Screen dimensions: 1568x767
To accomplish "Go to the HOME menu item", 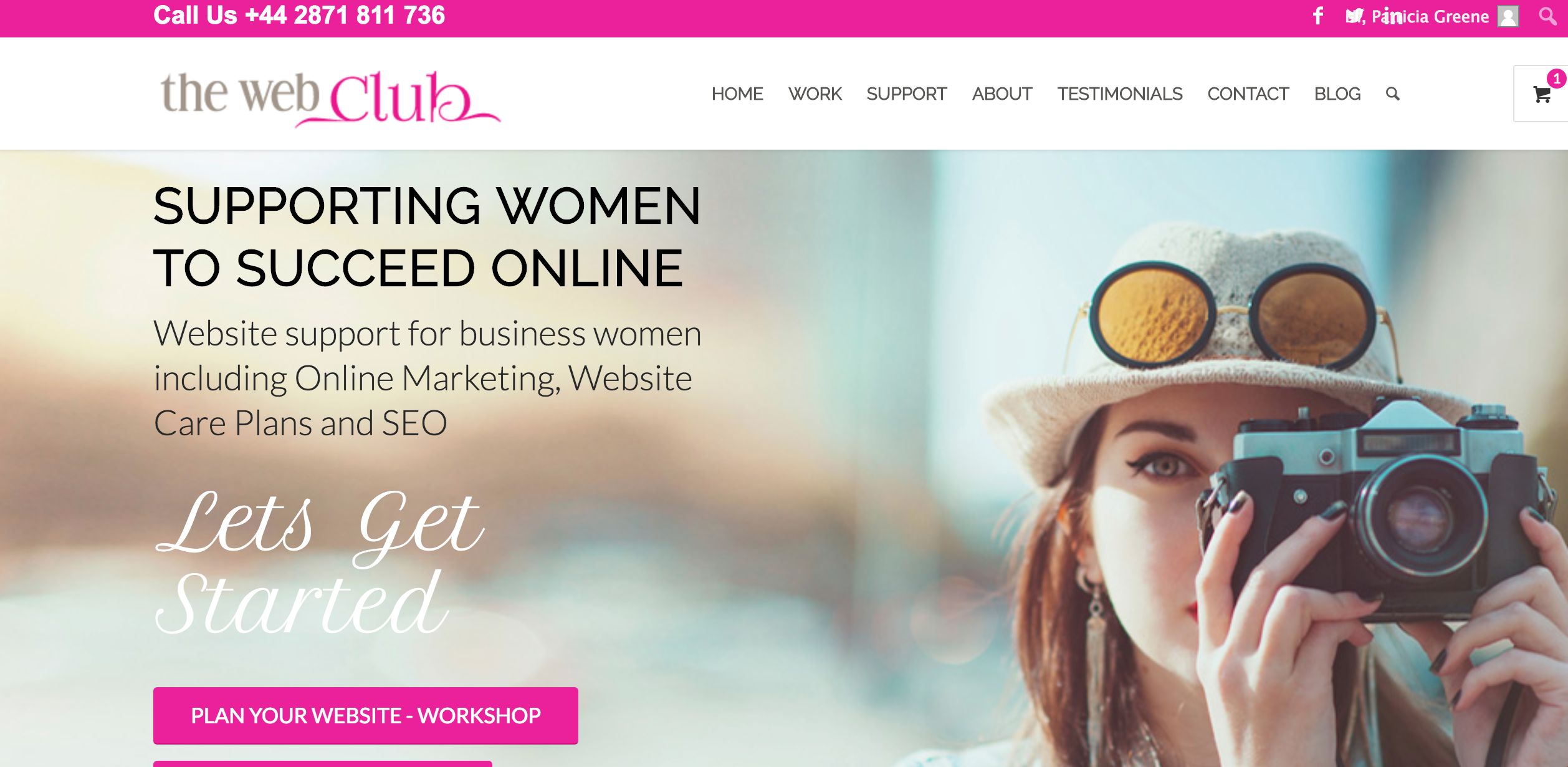I will pyautogui.click(x=737, y=94).
